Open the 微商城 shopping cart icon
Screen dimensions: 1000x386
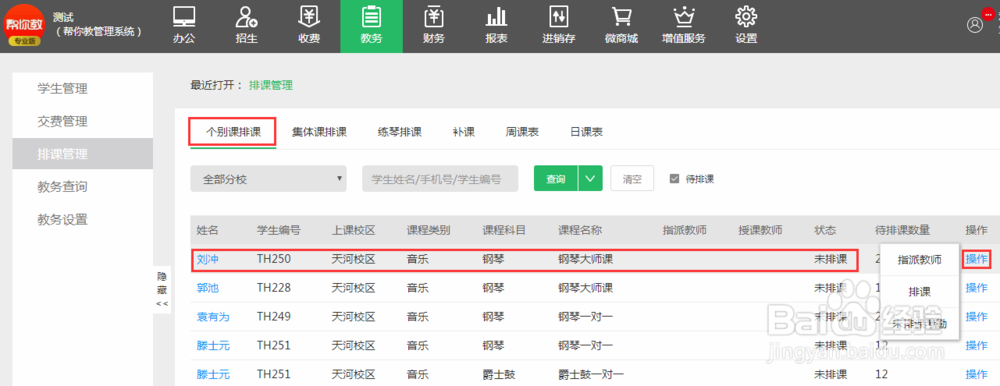tap(621, 17)
